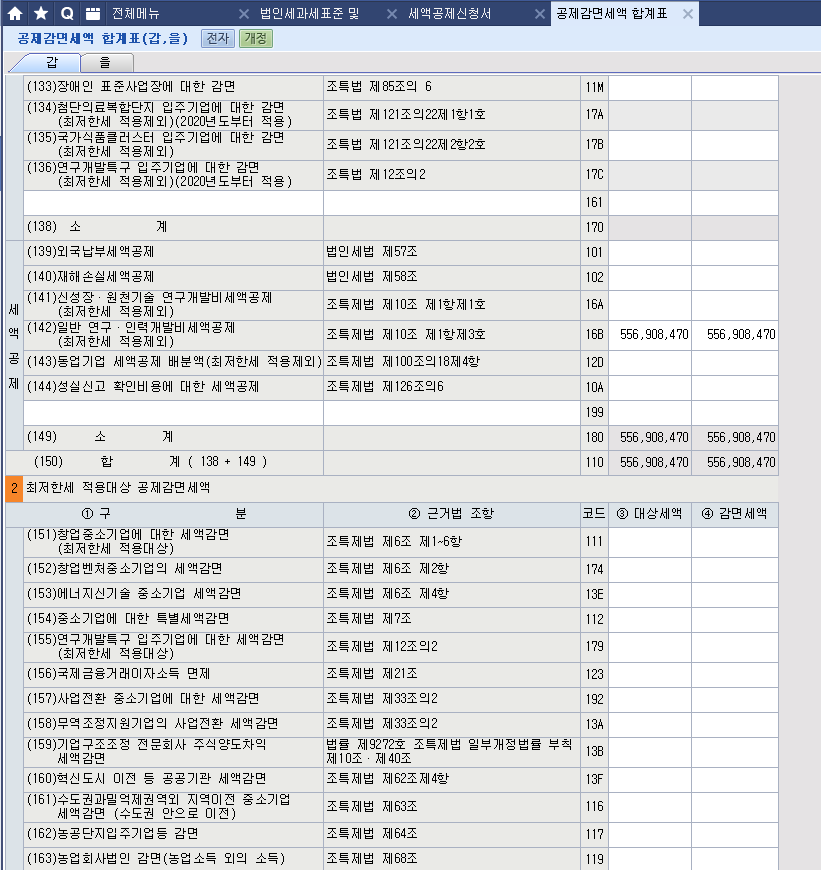The width and height of the screenshot is (821, 870).
Task: Click ① 구분 column header
Action: (x=164, y=514)
